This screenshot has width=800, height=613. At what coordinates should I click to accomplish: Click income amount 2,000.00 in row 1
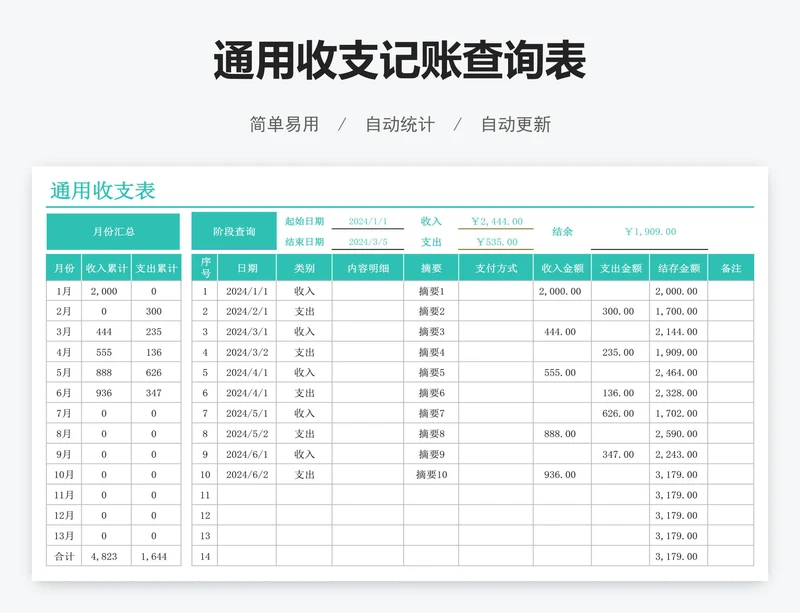560,291
